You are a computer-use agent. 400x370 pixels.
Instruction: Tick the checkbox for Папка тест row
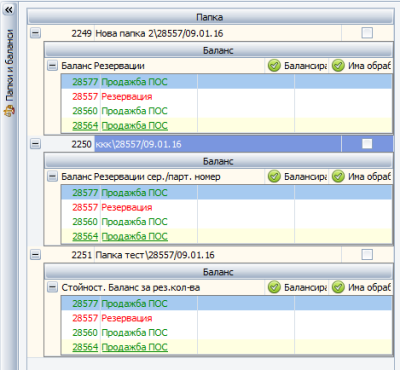coord(367,255)
